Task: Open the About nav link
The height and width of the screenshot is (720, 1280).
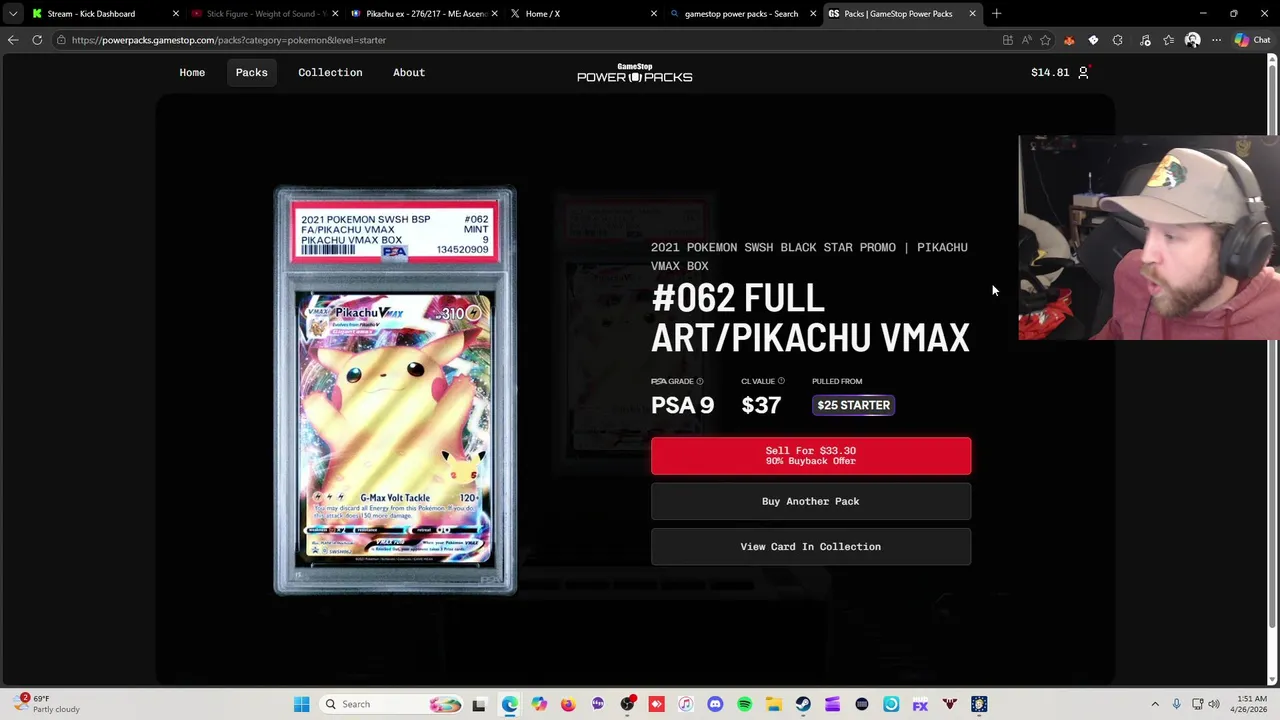Action: coord(409,72)
